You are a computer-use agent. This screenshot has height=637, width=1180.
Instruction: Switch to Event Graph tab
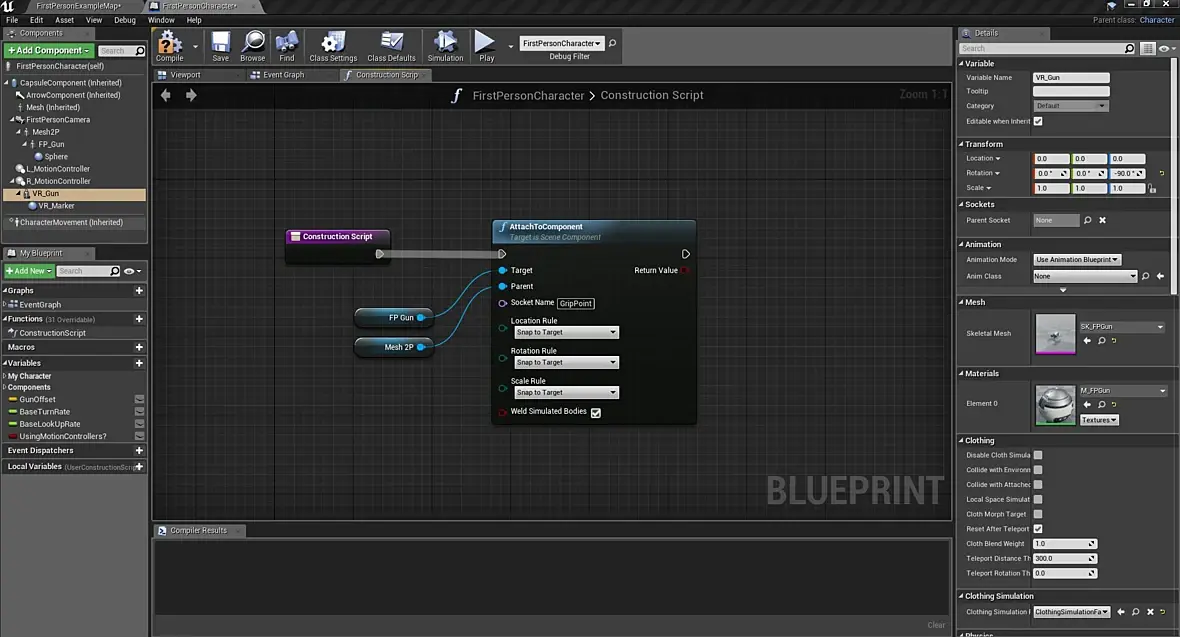(284, 75)
